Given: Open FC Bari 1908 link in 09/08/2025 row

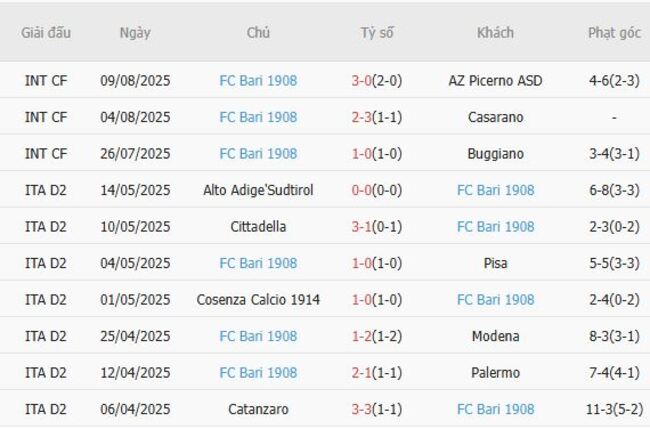Looking at the screenshot, I should tap(258, 81).
